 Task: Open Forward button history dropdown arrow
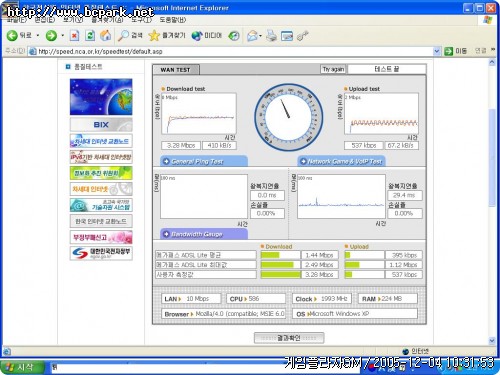click(x=62, y=35)
